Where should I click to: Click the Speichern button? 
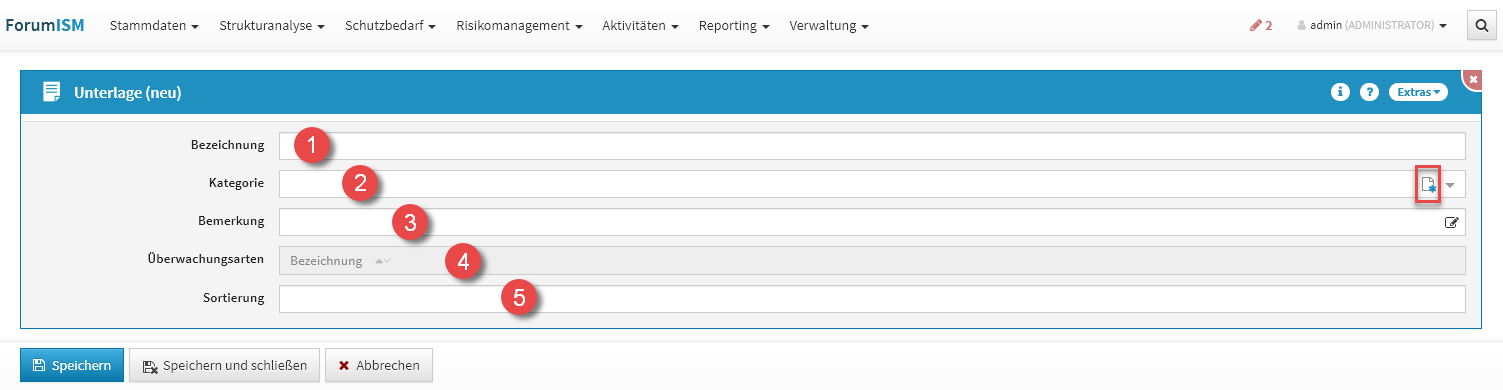[x=72, y=365]
